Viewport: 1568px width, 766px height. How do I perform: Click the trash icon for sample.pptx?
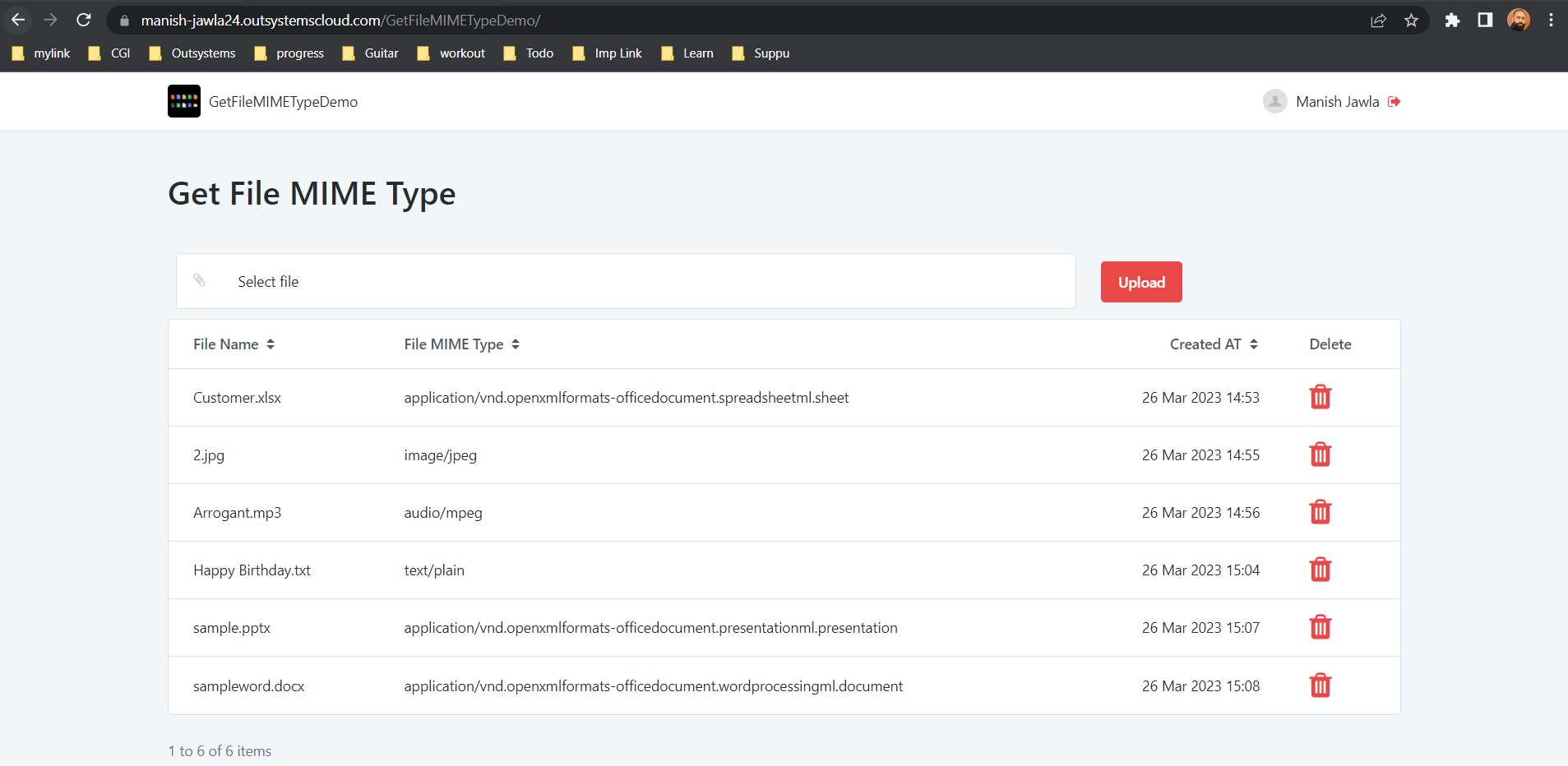tap(1320, 627)
